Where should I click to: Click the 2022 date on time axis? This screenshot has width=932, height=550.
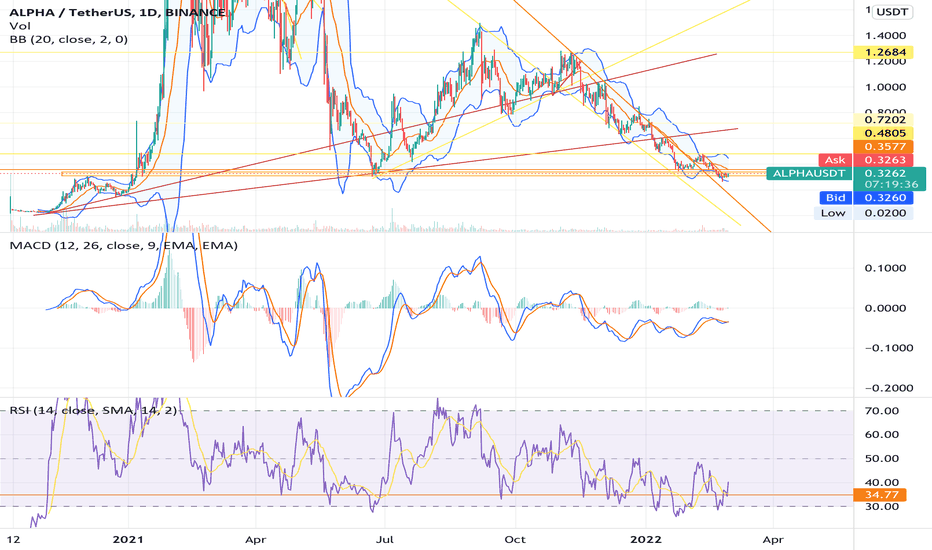tap(646, 539)
